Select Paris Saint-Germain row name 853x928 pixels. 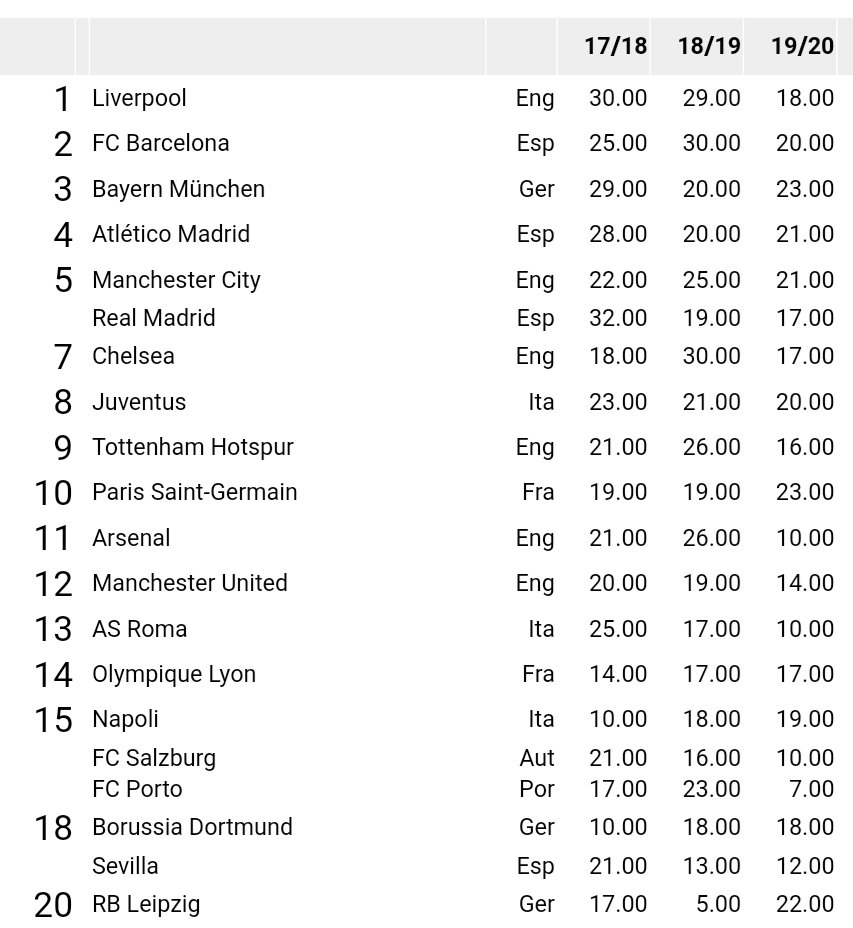pos(194,492)
